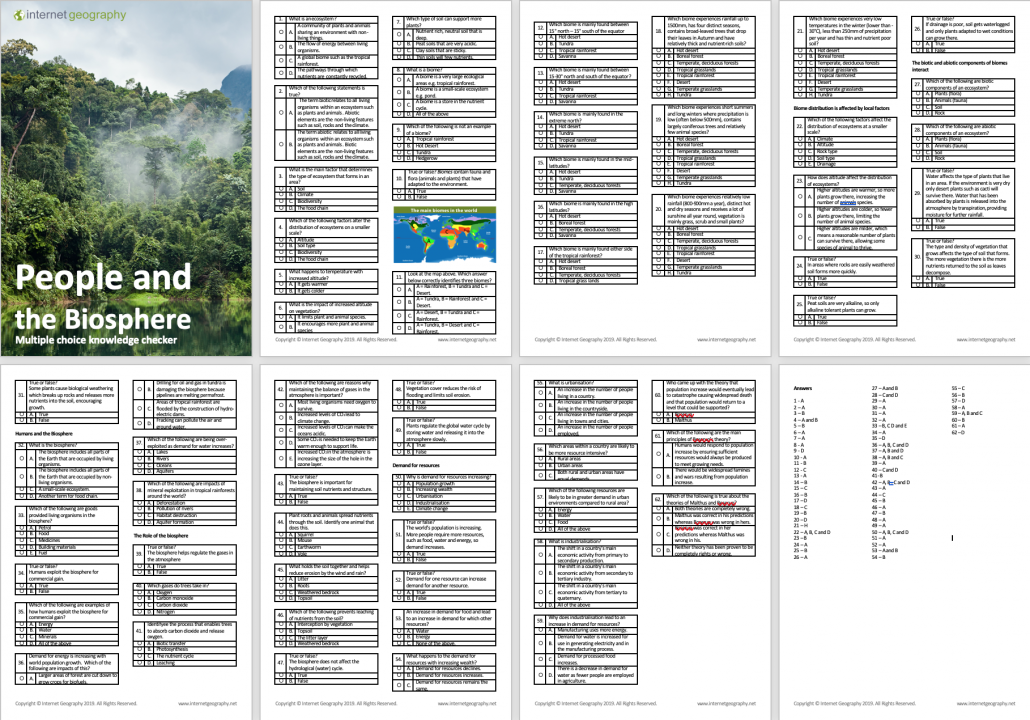Viewport: 1030px width, 720px height.
Task: Pick option A for question 8 'What is a biome?'
Action: tap(399, 79)
